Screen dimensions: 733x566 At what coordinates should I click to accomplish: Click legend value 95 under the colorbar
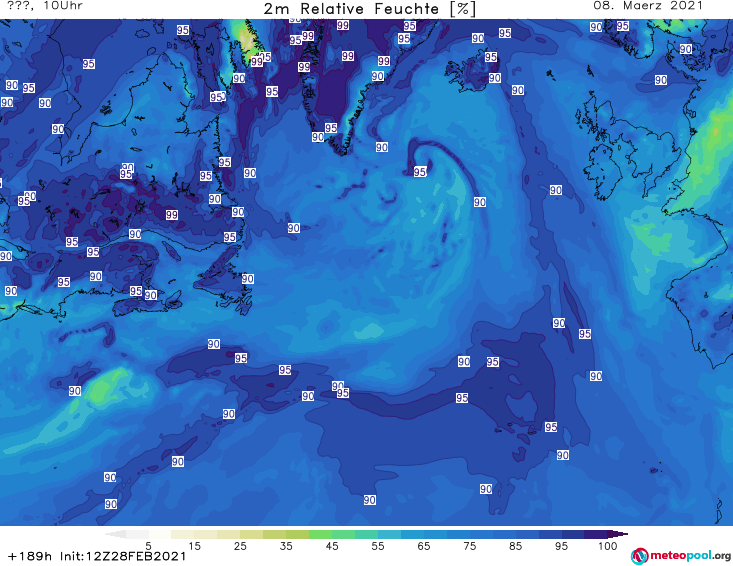tap(561, 546)
